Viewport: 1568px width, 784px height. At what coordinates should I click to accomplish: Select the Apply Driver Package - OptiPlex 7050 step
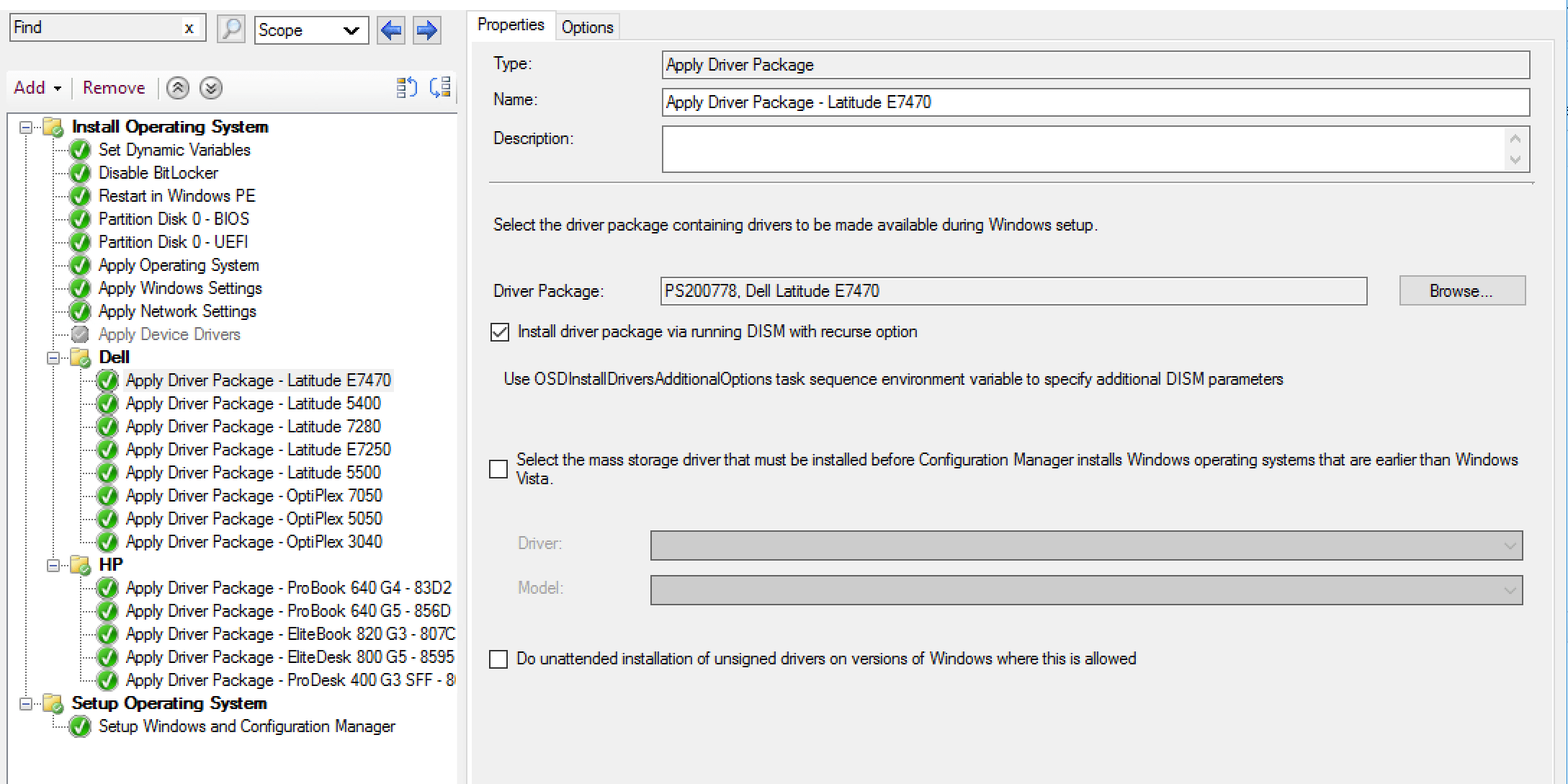tap(254, 495)
